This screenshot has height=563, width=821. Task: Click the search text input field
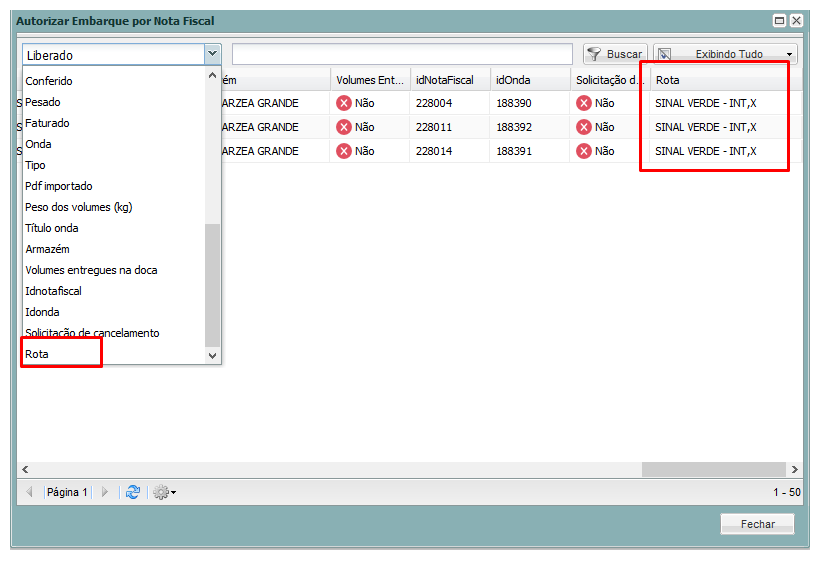tap(402, 54)
